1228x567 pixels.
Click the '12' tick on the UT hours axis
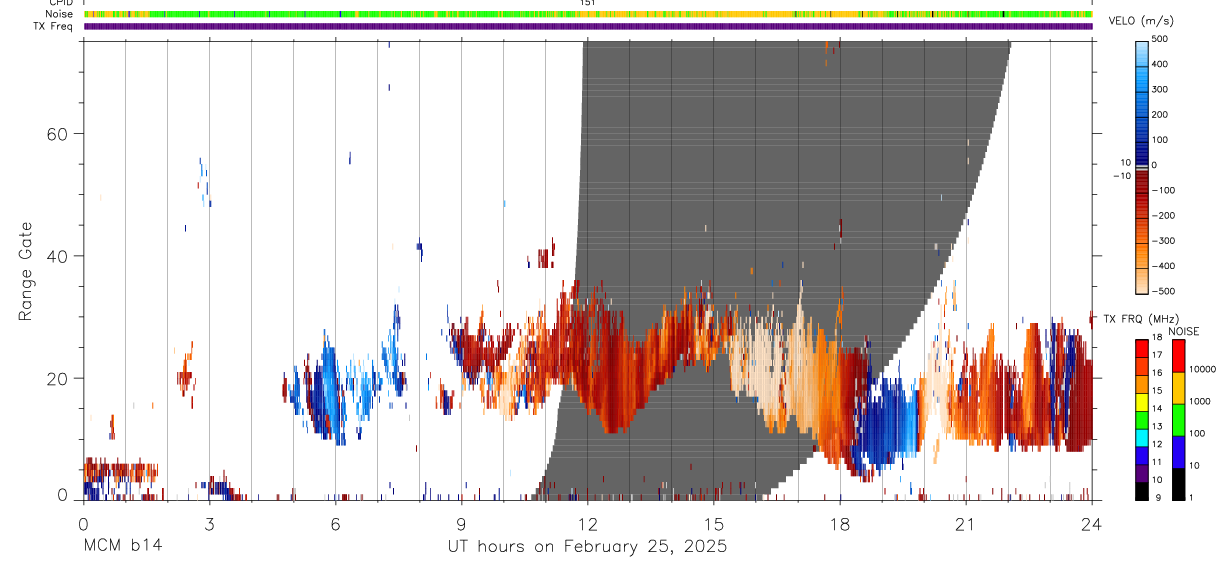[587, 523]
